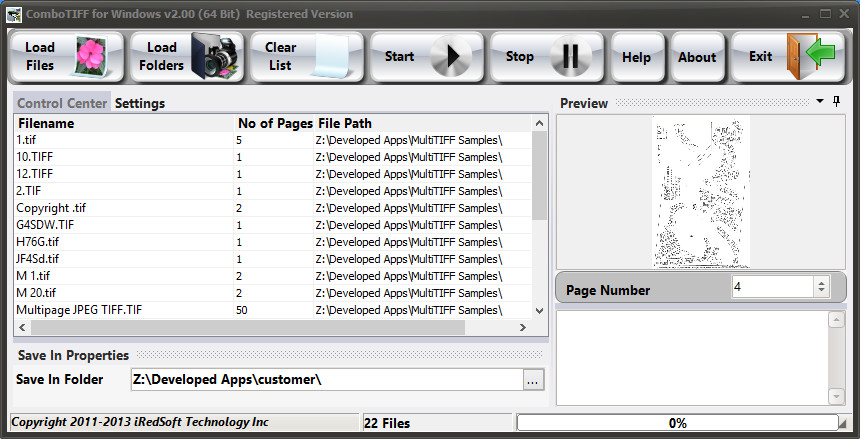860x439 pixels.
Task: Sort by the No of Pages column header
Action: (x=275, y=123)
